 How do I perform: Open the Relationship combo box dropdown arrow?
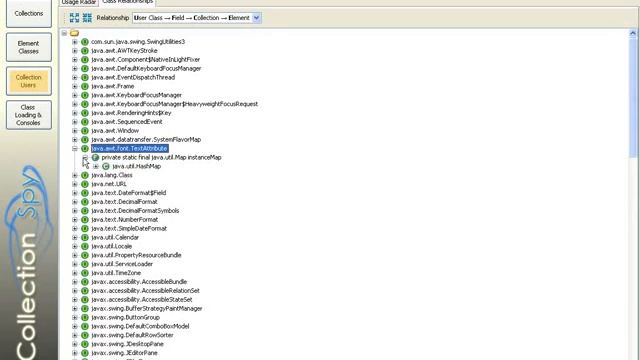256,18
